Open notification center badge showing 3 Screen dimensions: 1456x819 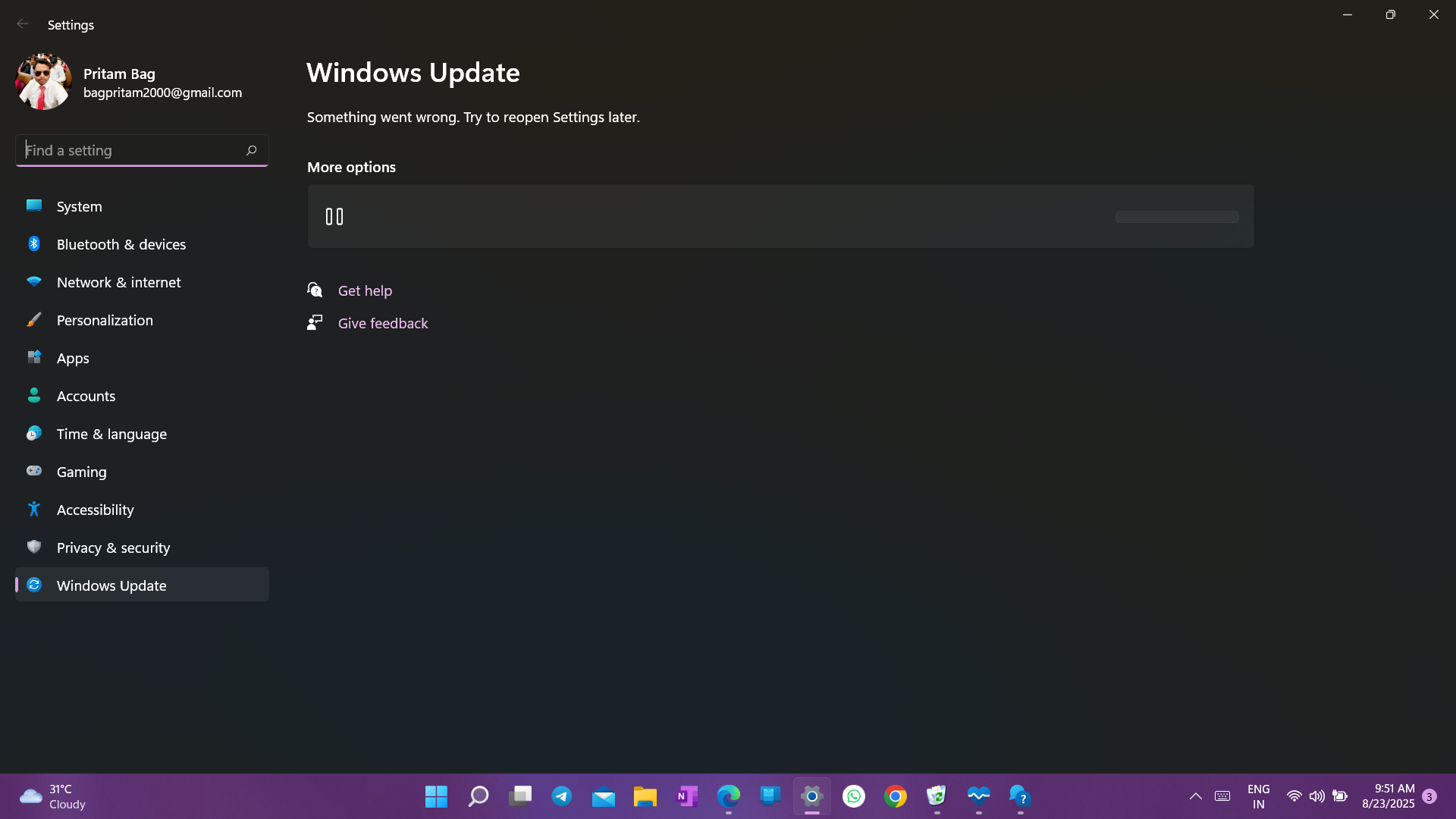(1429, 796)
